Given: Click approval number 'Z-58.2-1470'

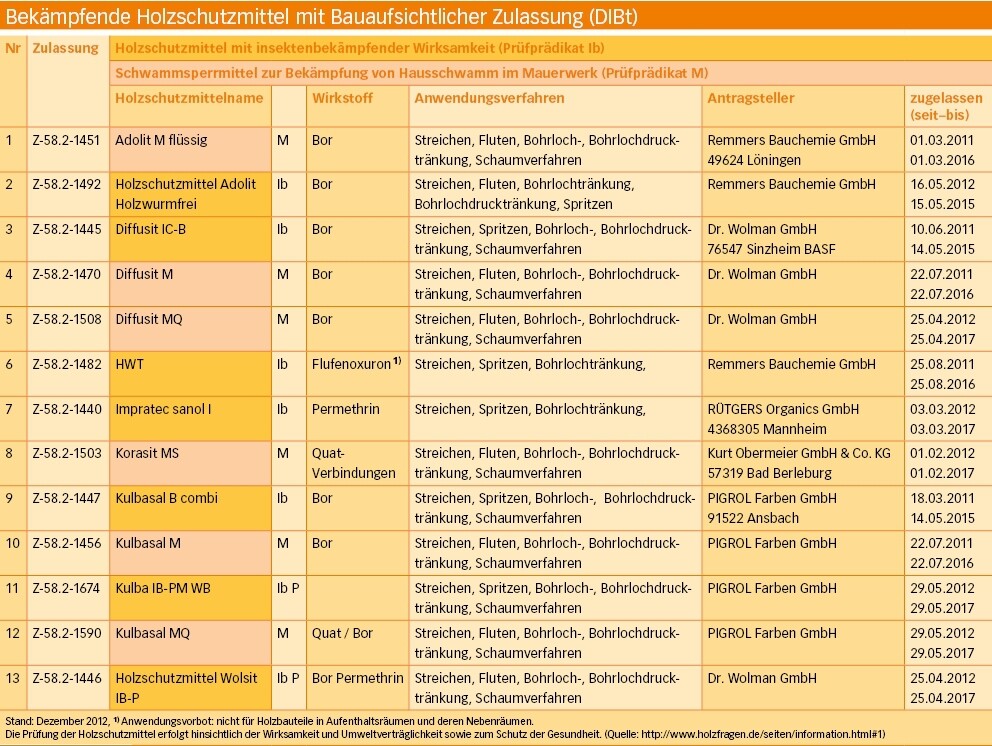Looking at the screenshot, I should click(x=66, y=275).
